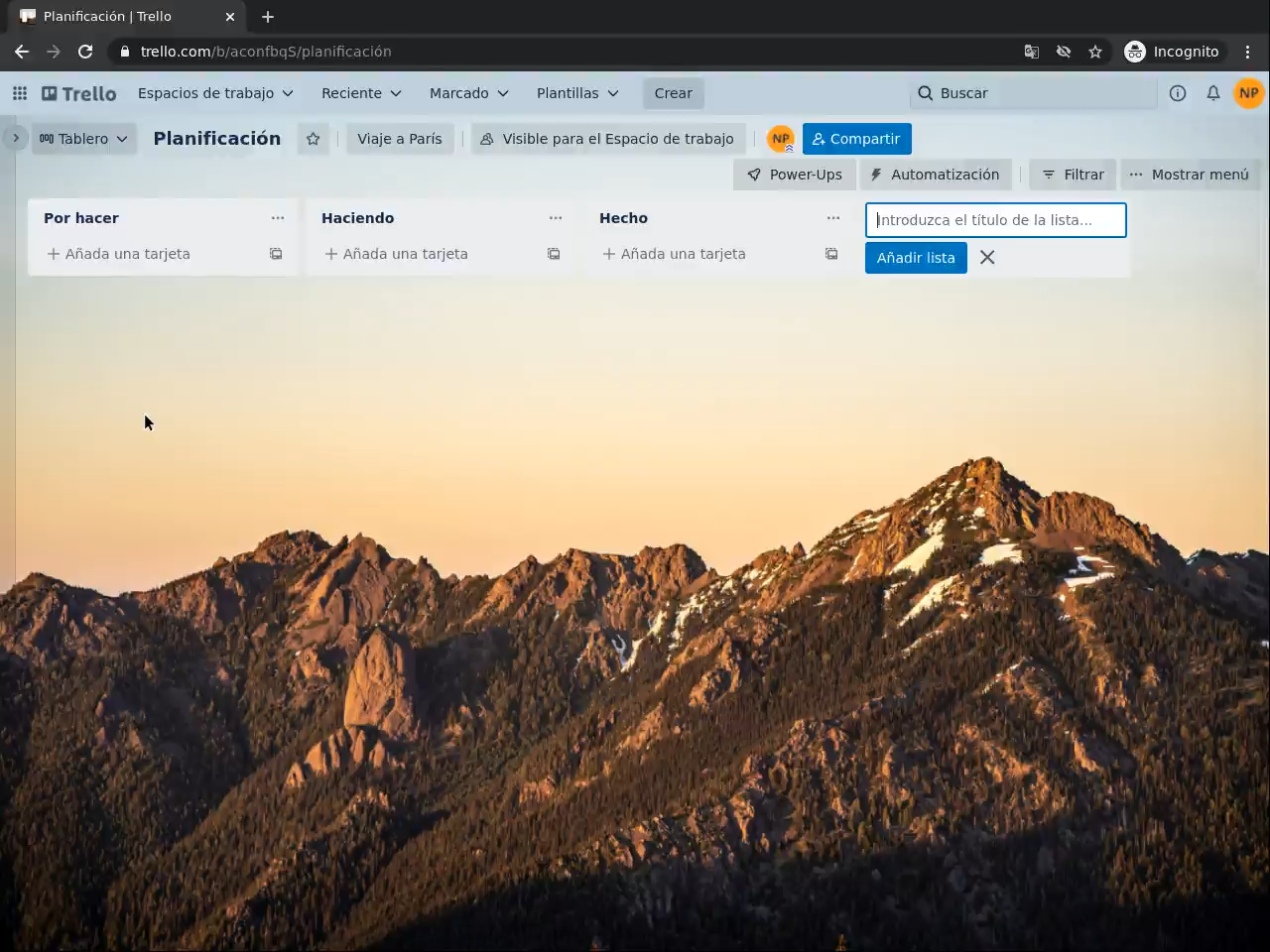The image size is (1270, 952).
Task: Click the Compartir button
Action: [856, 139]
